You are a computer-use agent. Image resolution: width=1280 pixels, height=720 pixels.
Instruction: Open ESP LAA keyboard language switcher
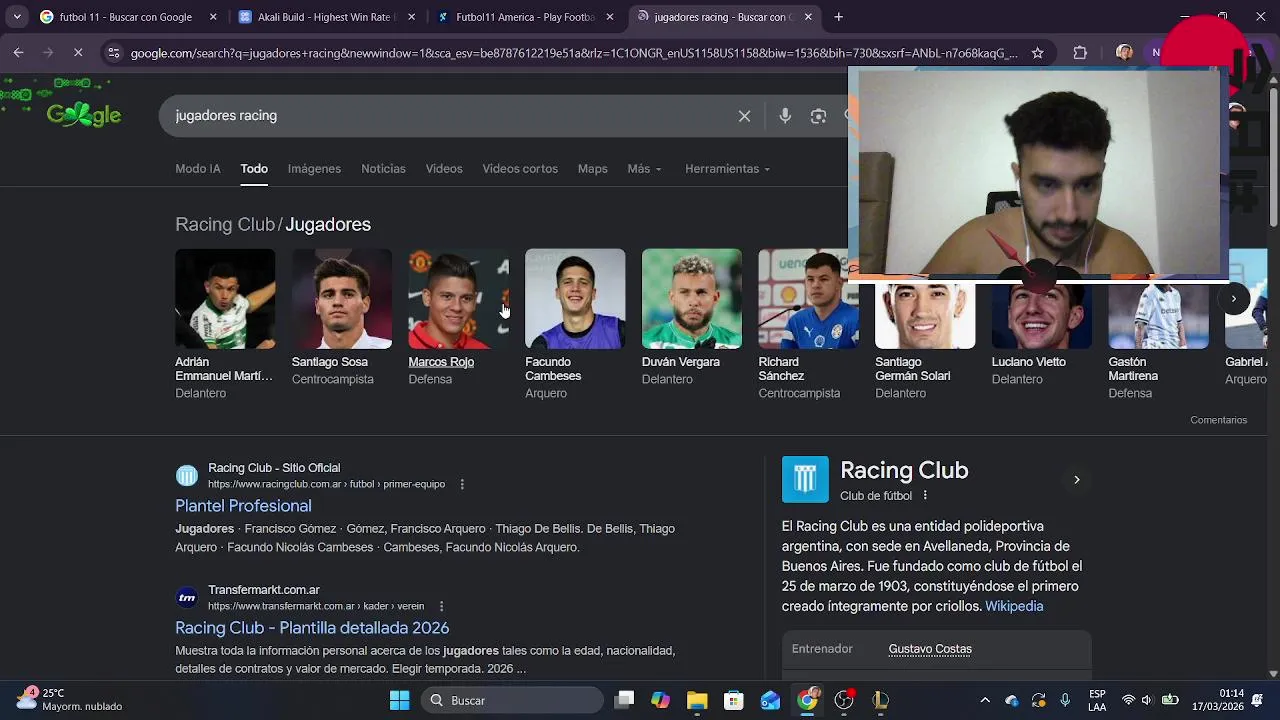(1097, 700)
